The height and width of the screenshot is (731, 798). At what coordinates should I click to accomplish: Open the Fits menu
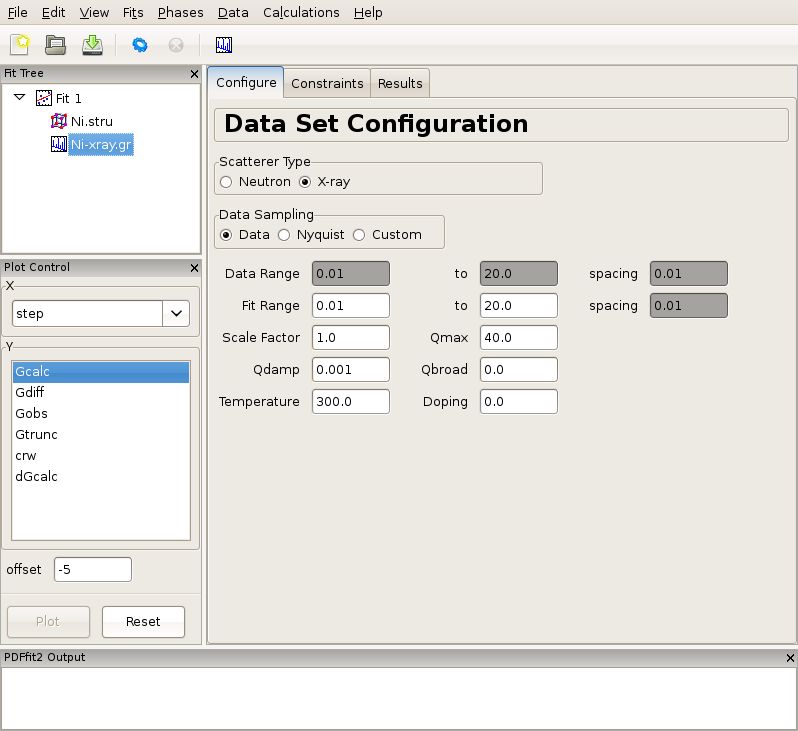pos(133,13)
